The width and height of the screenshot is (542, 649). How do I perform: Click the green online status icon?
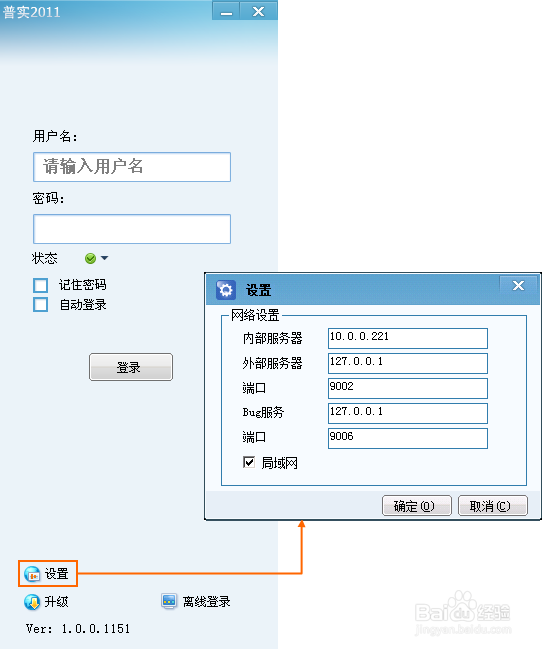pos(90,258)
